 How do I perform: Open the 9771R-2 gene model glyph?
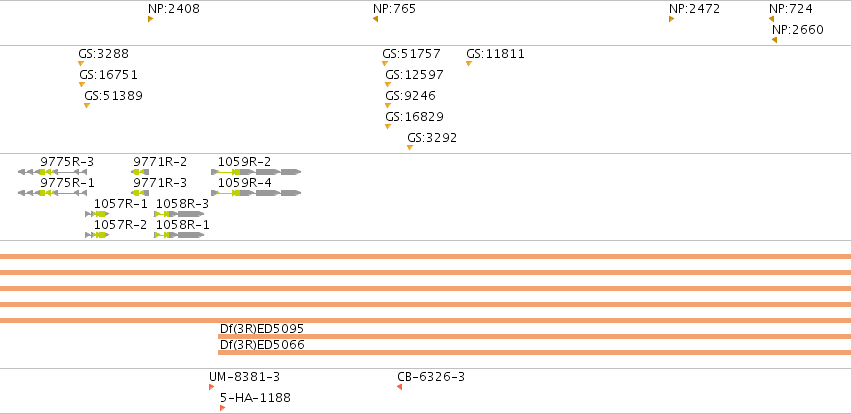tap(140, 172)
